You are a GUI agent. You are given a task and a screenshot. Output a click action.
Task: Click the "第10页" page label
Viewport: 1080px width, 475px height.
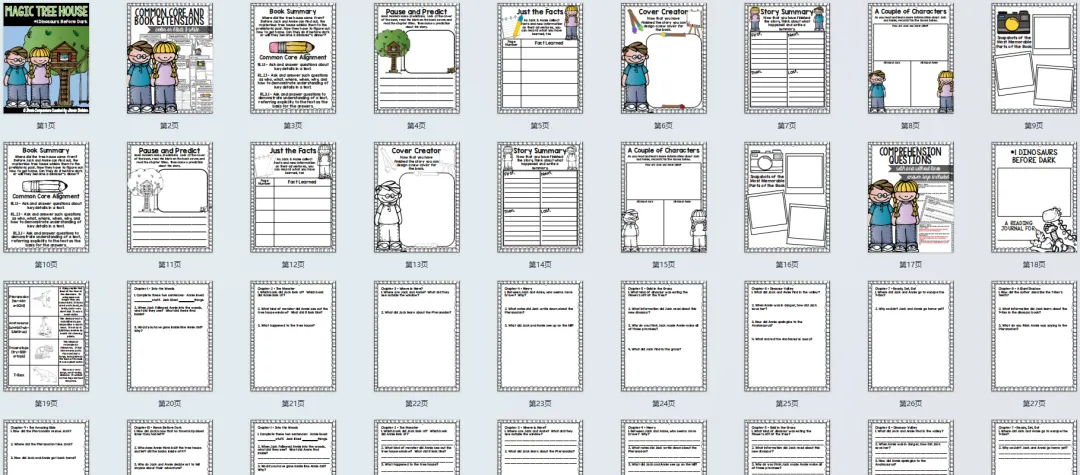click(x=46, y=265)
